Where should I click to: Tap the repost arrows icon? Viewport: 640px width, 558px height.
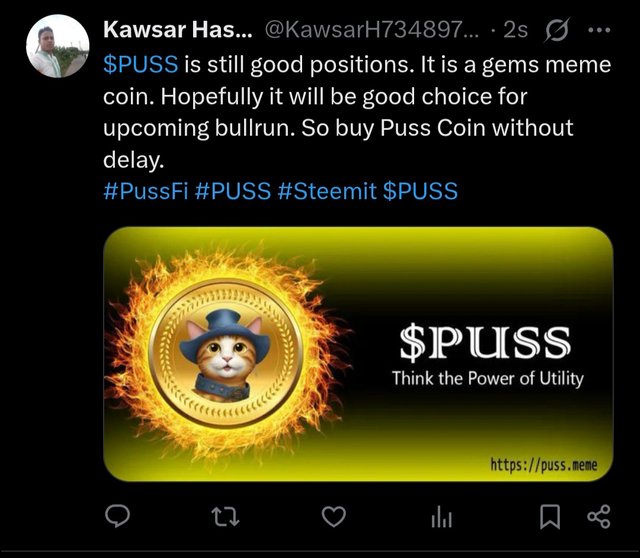click(227, 517)
